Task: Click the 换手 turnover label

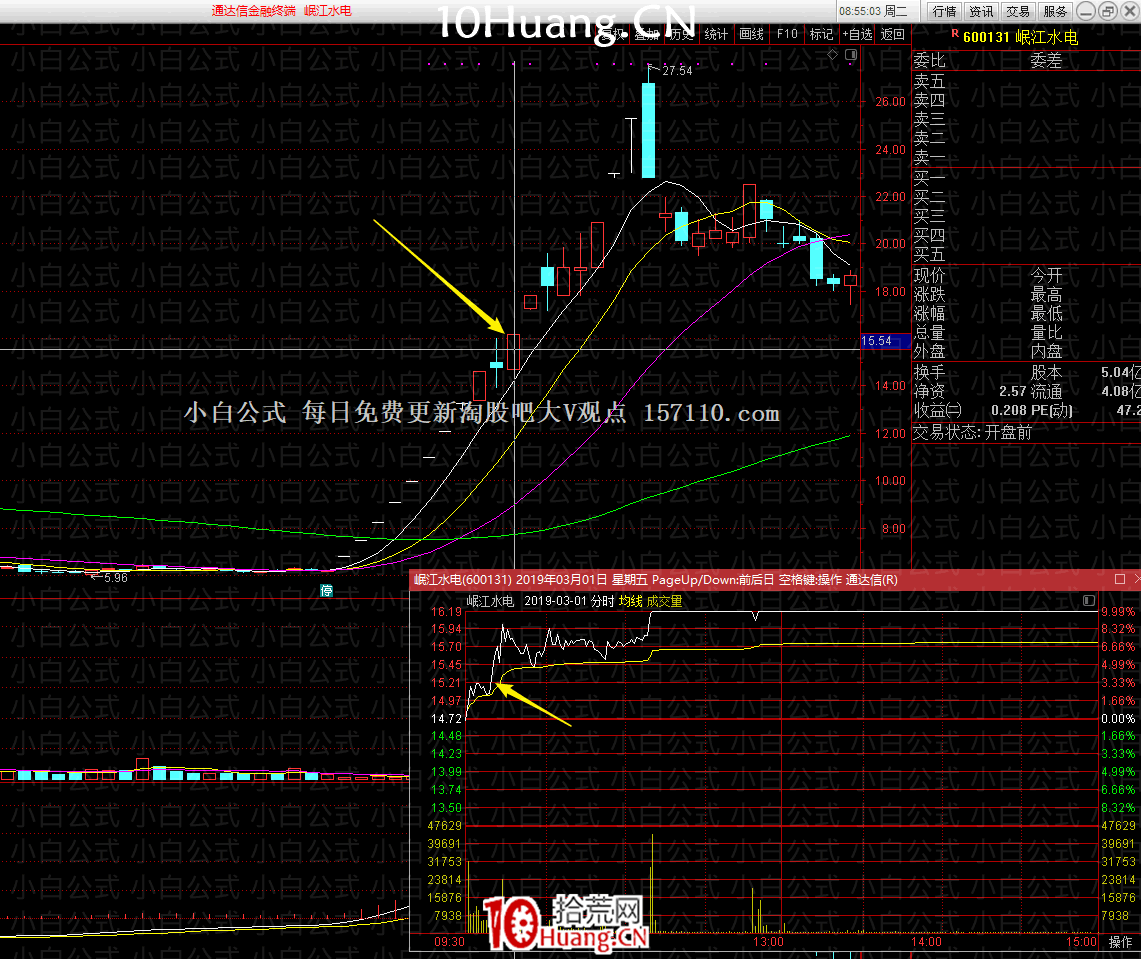Action: tap(929, 373)
